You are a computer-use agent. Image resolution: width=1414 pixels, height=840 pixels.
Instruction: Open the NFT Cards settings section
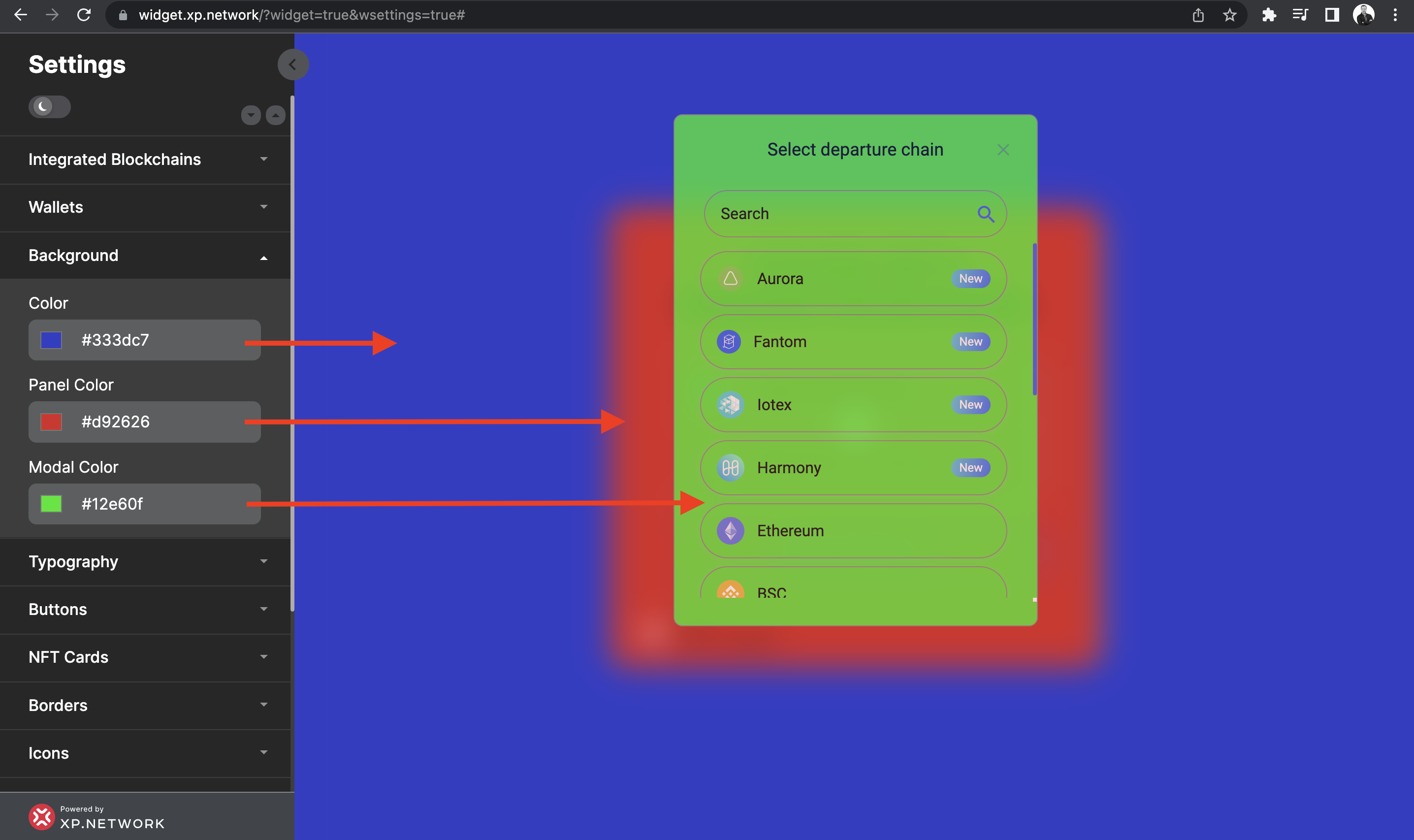(x=145, y=657)
